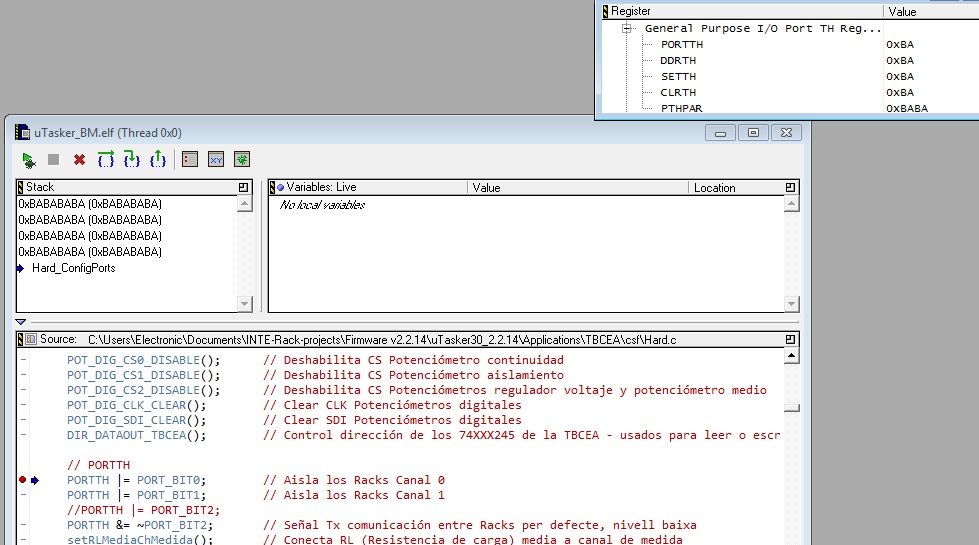
Task: Click the striped grip icon beside Stack
Action: tap(21, 187)
